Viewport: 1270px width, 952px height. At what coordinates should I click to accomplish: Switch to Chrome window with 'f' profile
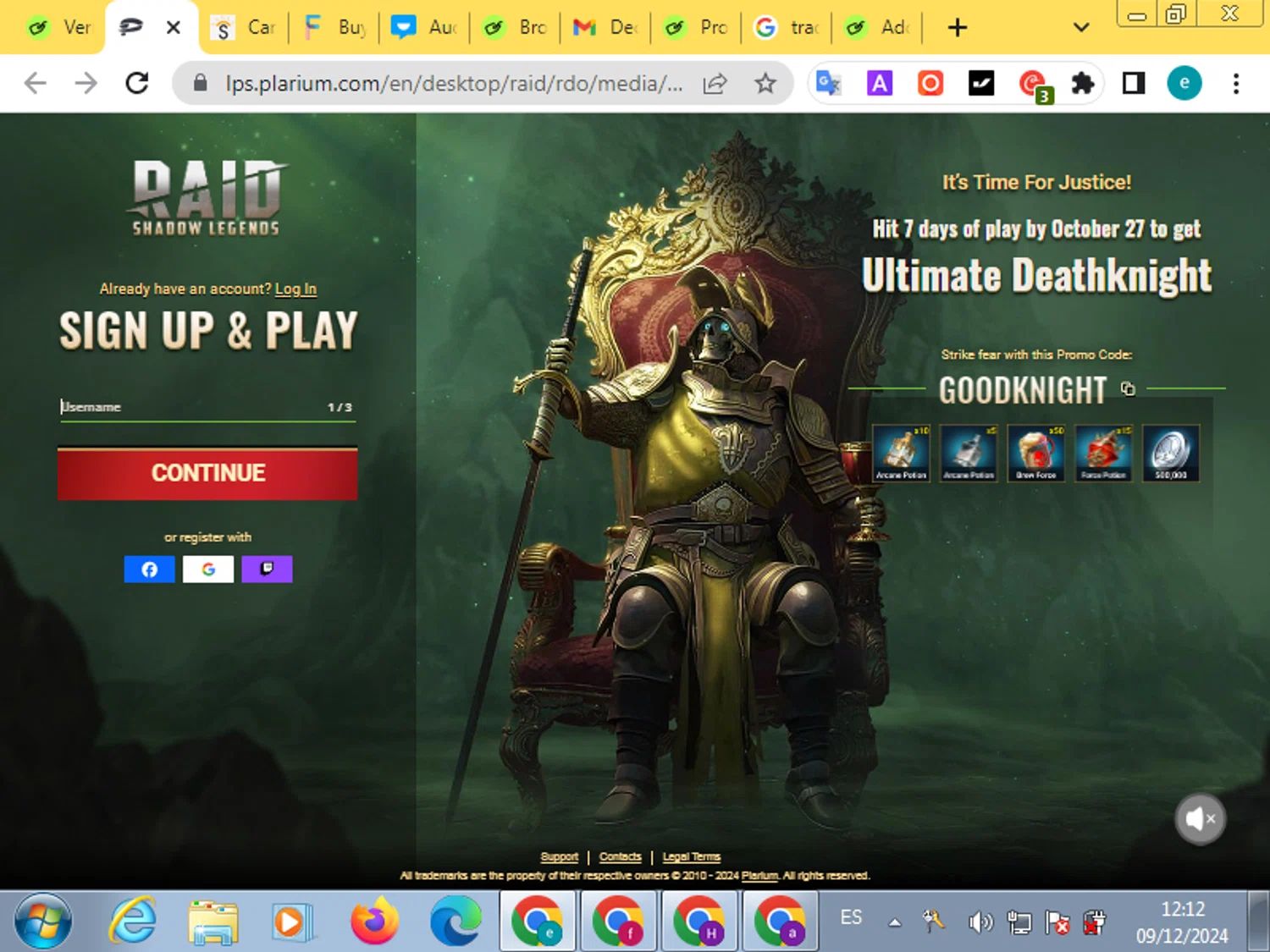pos(618,922)
